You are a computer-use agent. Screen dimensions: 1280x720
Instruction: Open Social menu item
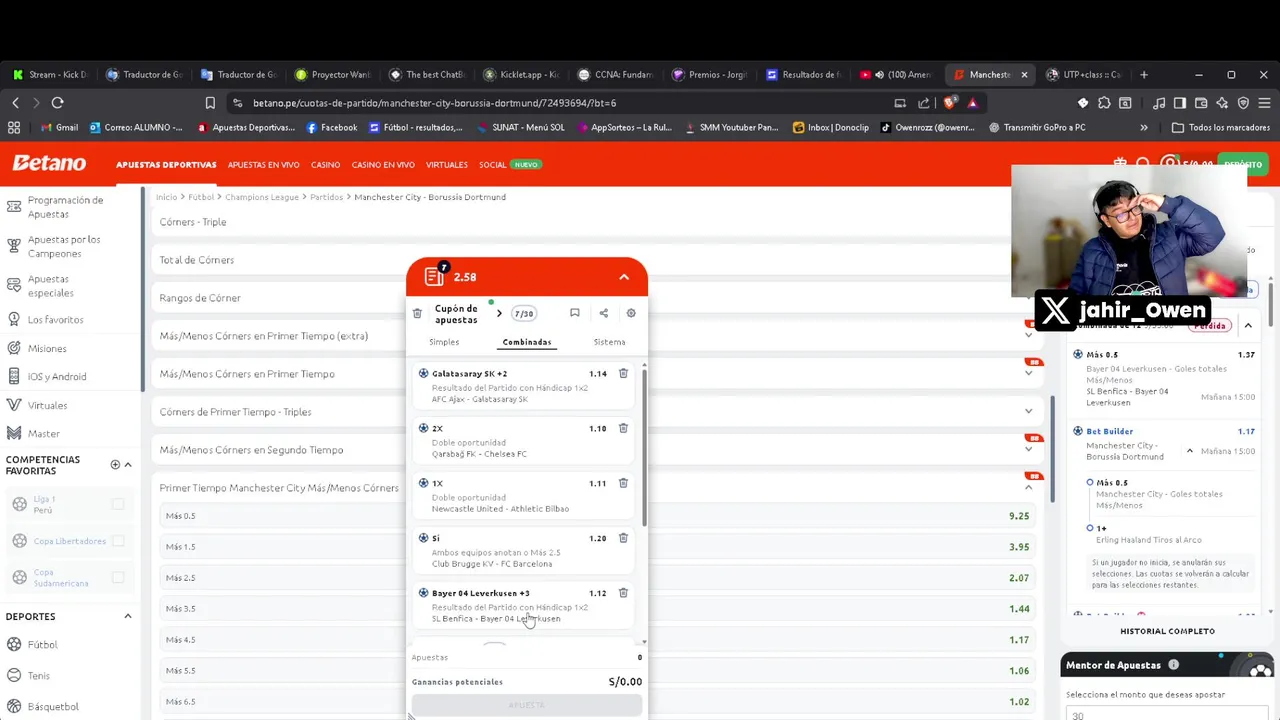[x=492, y=165]
